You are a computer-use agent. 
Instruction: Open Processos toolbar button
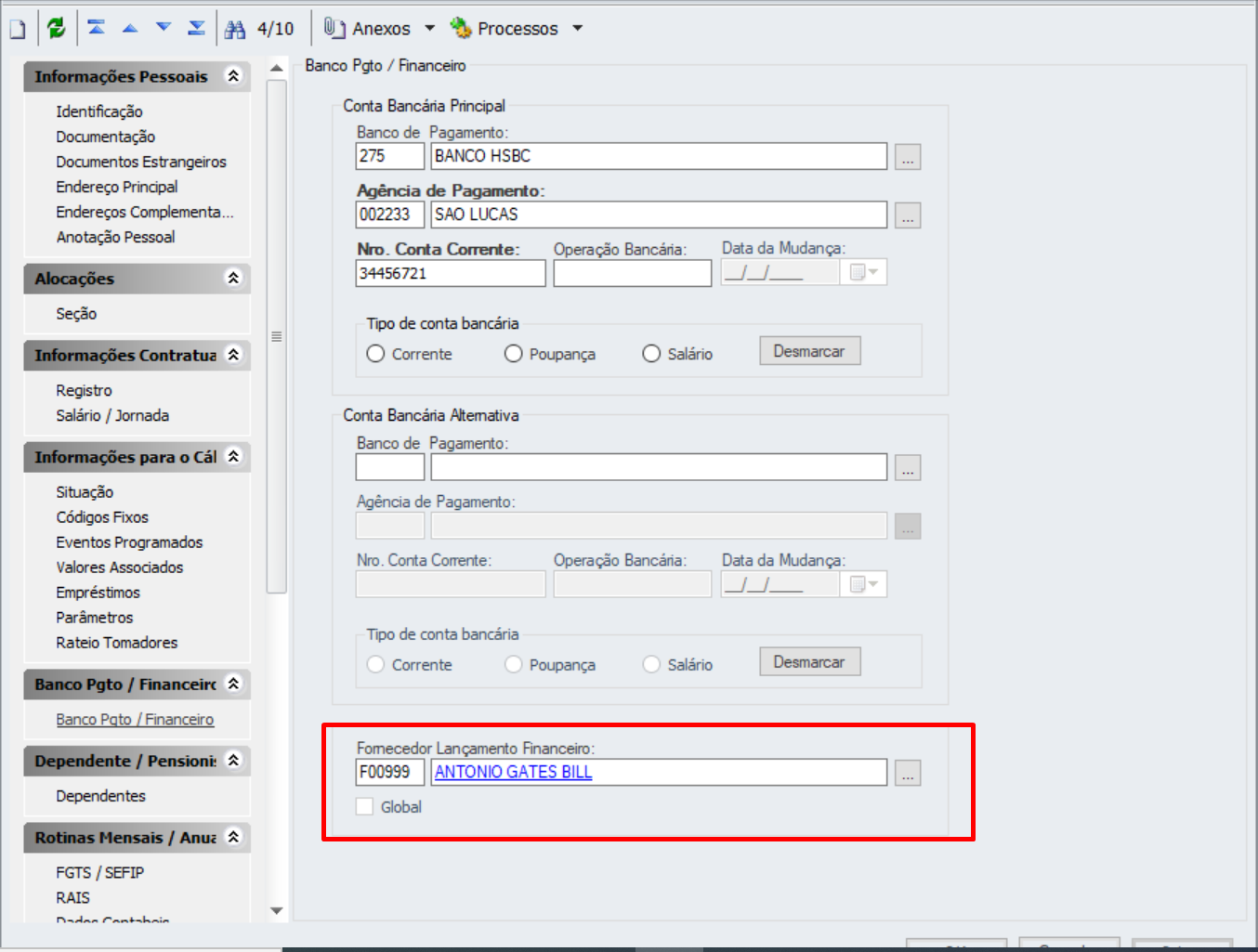pos(505,29)
